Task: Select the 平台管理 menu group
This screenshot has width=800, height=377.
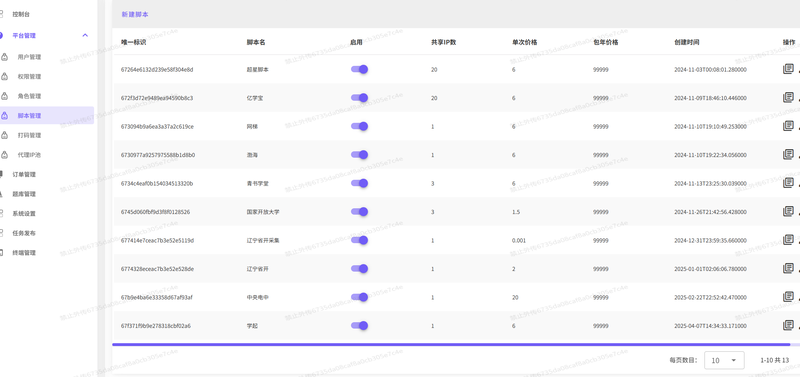Action: [x=24, y=36]
